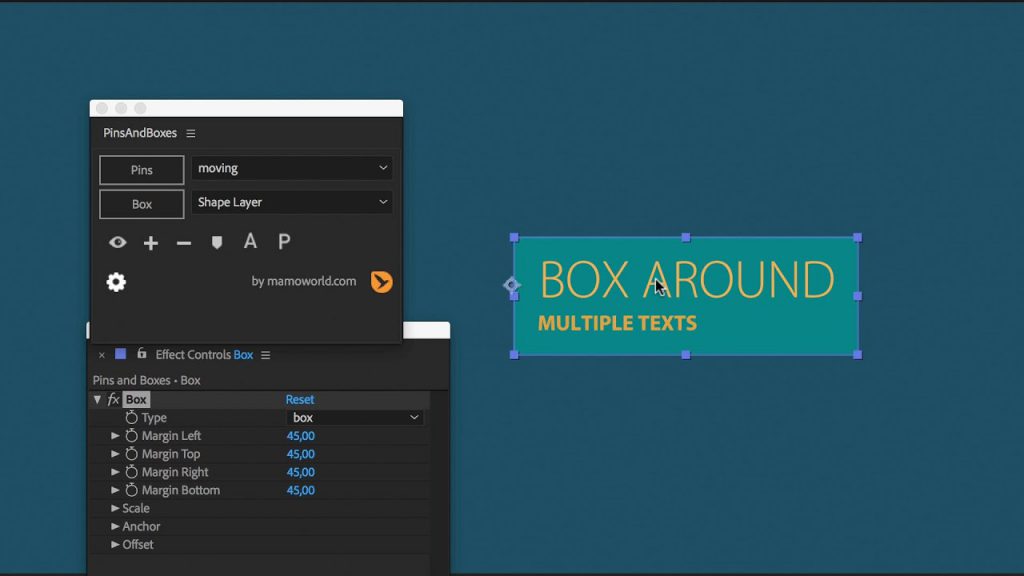This screenshot has height=576, width=1024.
Task: Open PinsAndBoxes settings via the gear icon
Action: (x=116, y=283)
